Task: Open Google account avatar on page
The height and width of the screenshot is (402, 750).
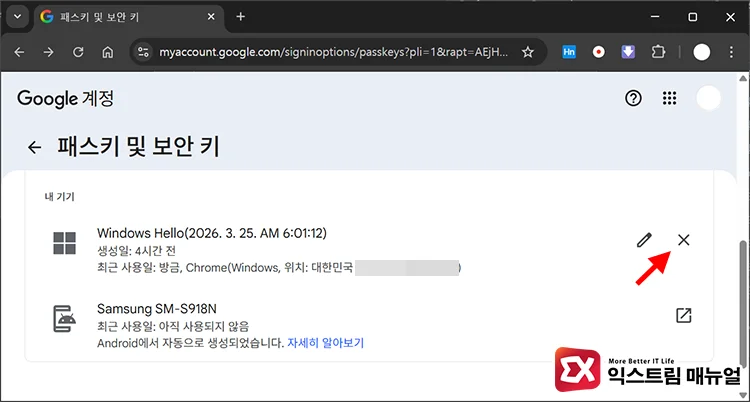Action: coord(708,98)
